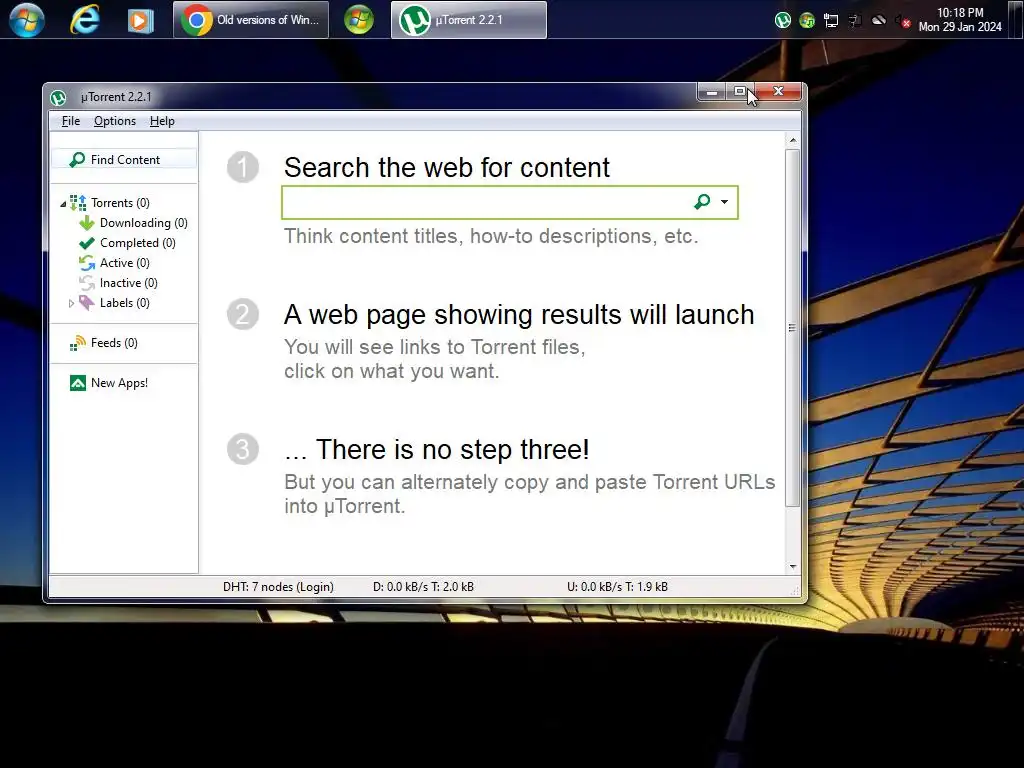This screenshot has width=1024, height=768.
Task: Click heading 'Search the web for content'
Action: click(447, 167)
